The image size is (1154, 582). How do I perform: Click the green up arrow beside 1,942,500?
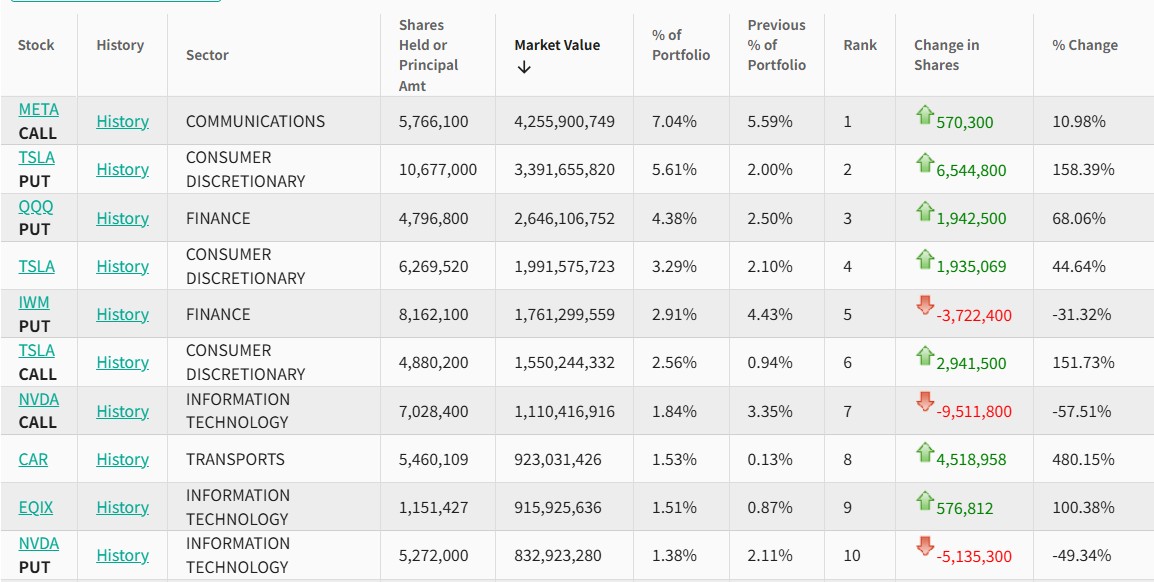pos(924,211)
